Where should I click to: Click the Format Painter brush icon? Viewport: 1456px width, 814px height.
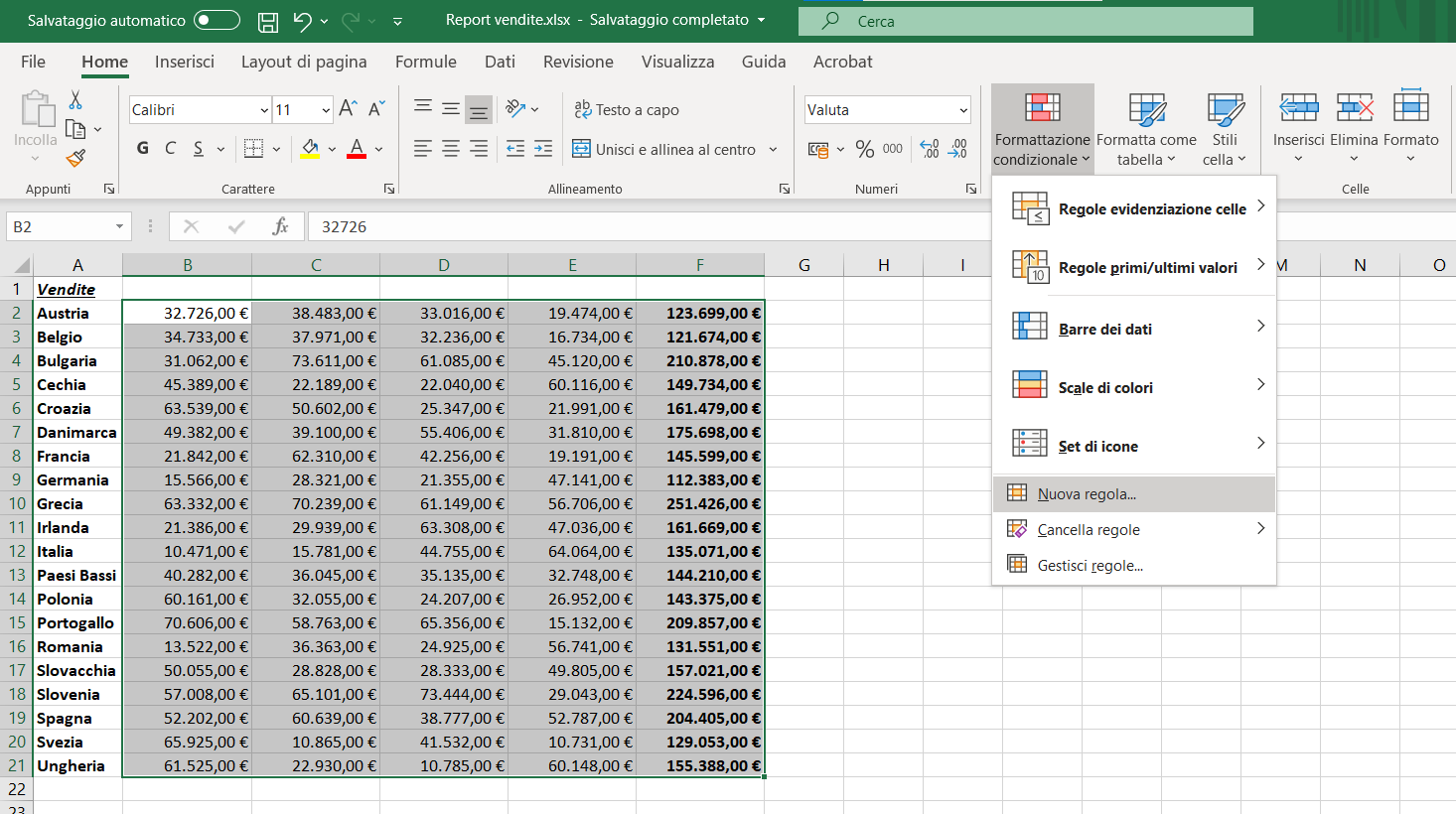[x=75, y=158]
